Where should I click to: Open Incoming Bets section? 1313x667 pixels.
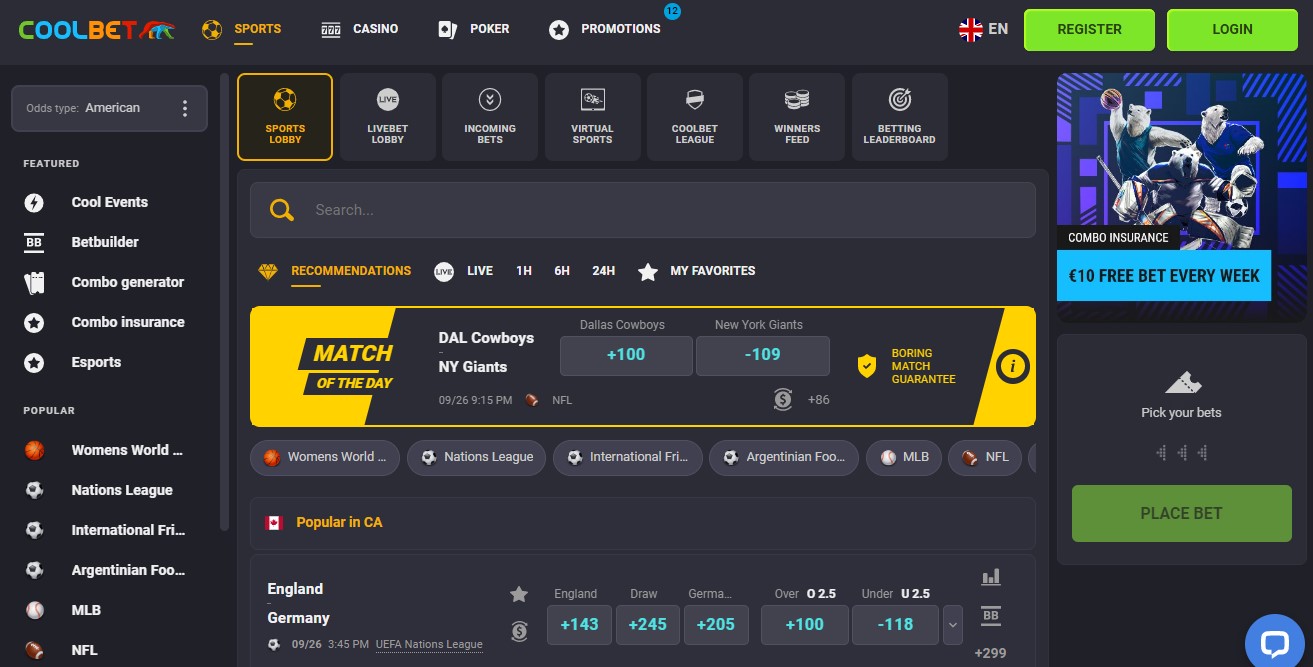point(489,116)
